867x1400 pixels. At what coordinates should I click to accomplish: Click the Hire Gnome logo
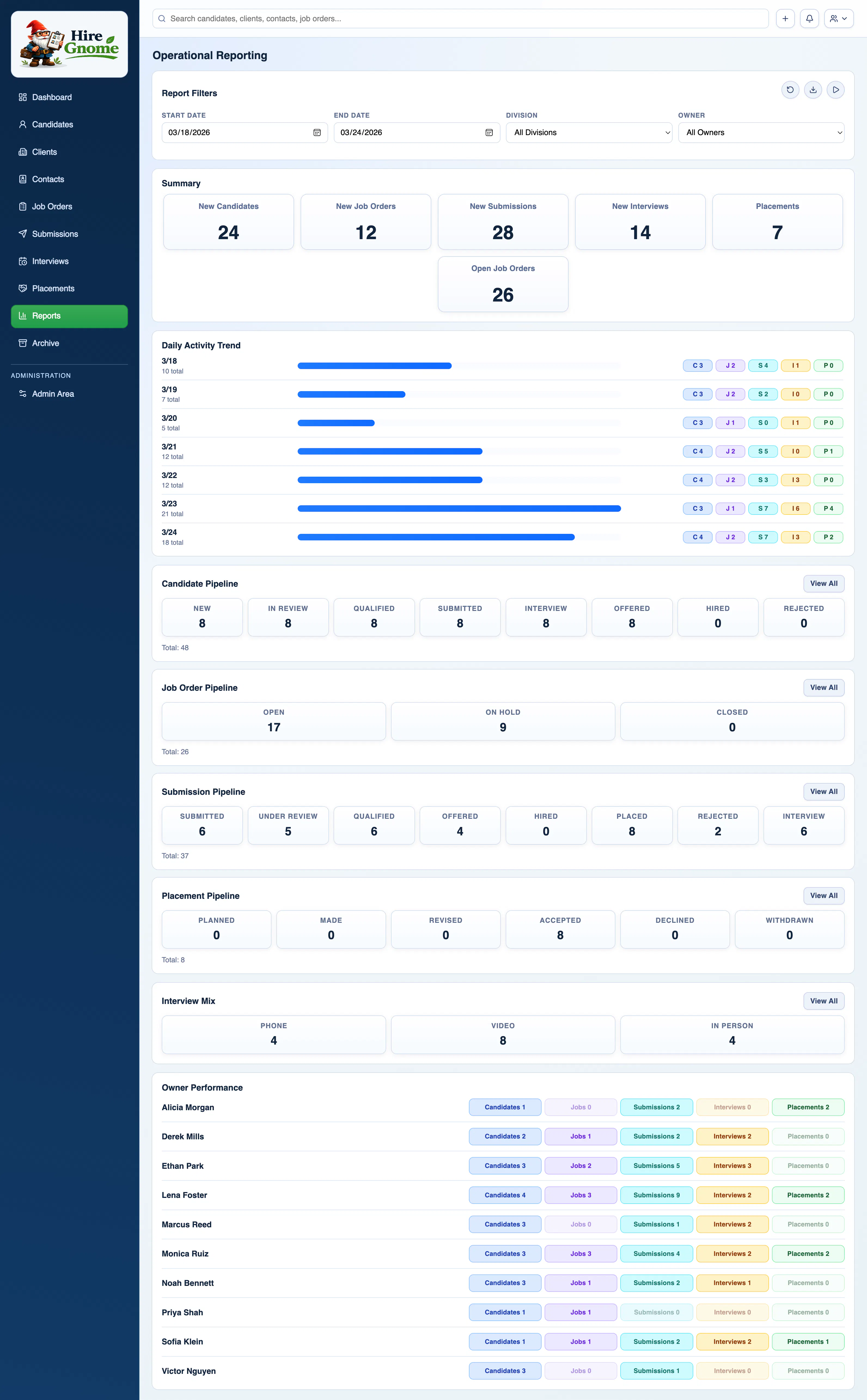pyautogui.click(x=69, y=44)
